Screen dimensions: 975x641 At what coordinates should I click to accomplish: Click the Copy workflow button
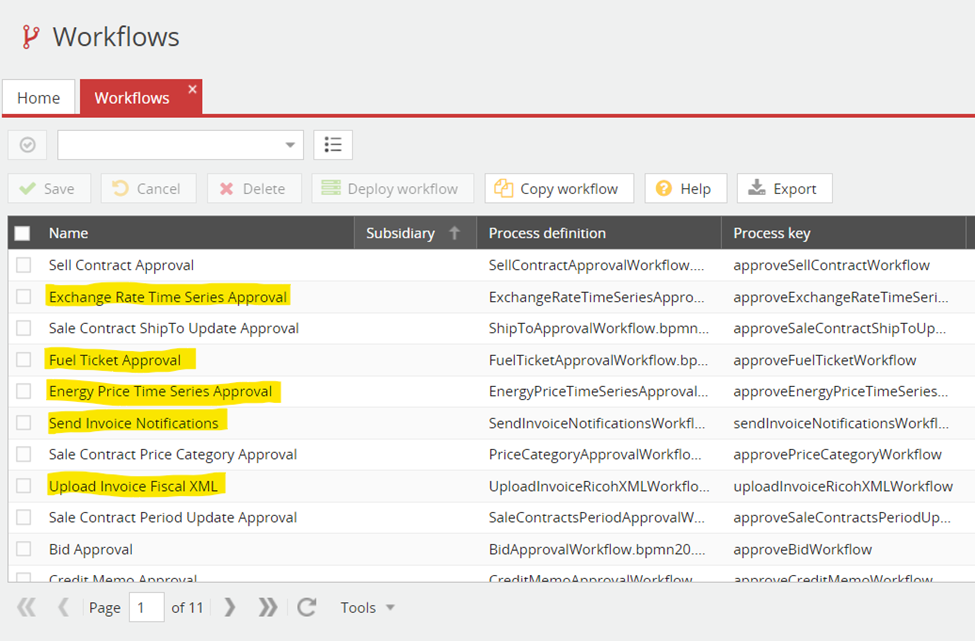point(559,188)
